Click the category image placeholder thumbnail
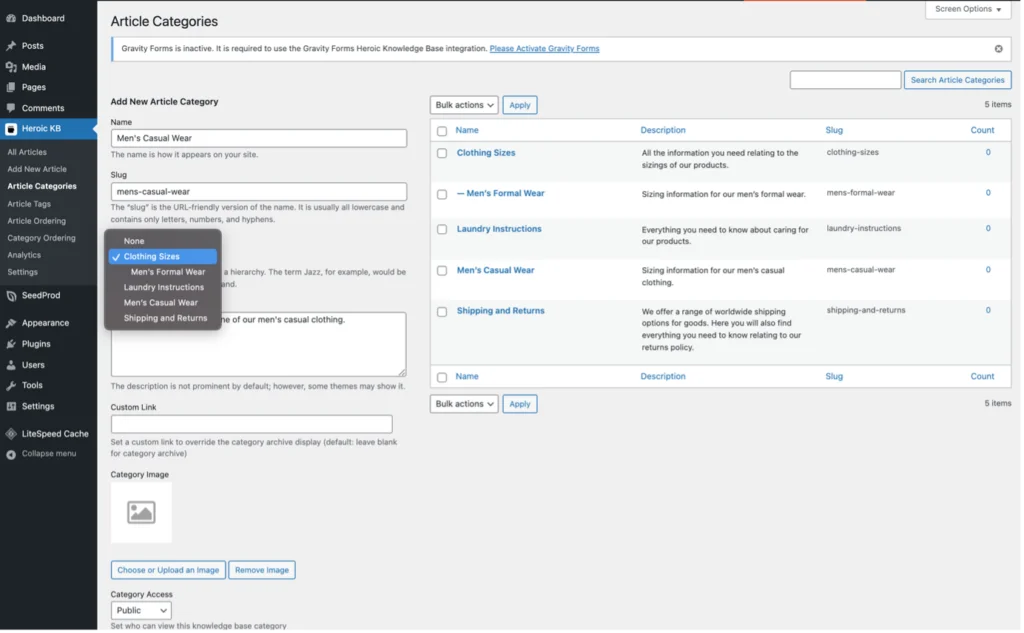1024x633 pixels. (x=141, y=513)
